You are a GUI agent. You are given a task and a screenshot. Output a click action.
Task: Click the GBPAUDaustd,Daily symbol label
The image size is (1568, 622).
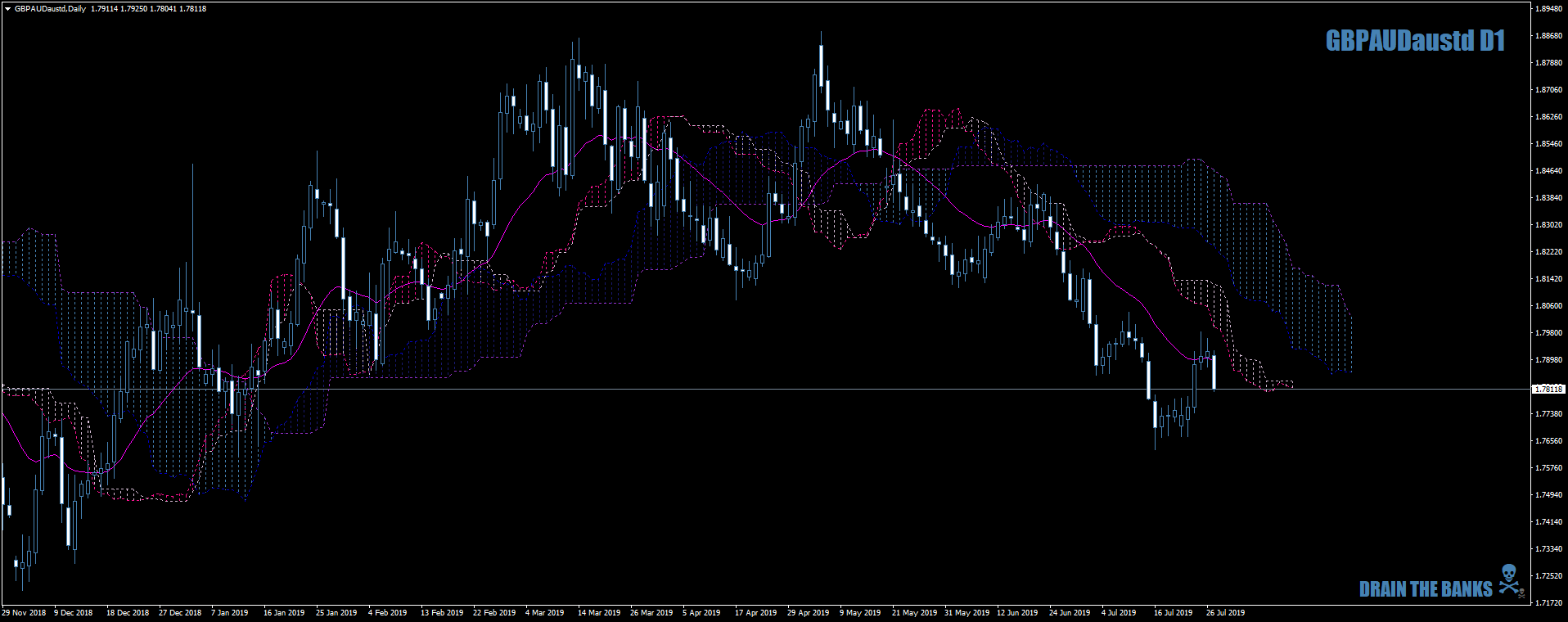(x=50, y=9)
